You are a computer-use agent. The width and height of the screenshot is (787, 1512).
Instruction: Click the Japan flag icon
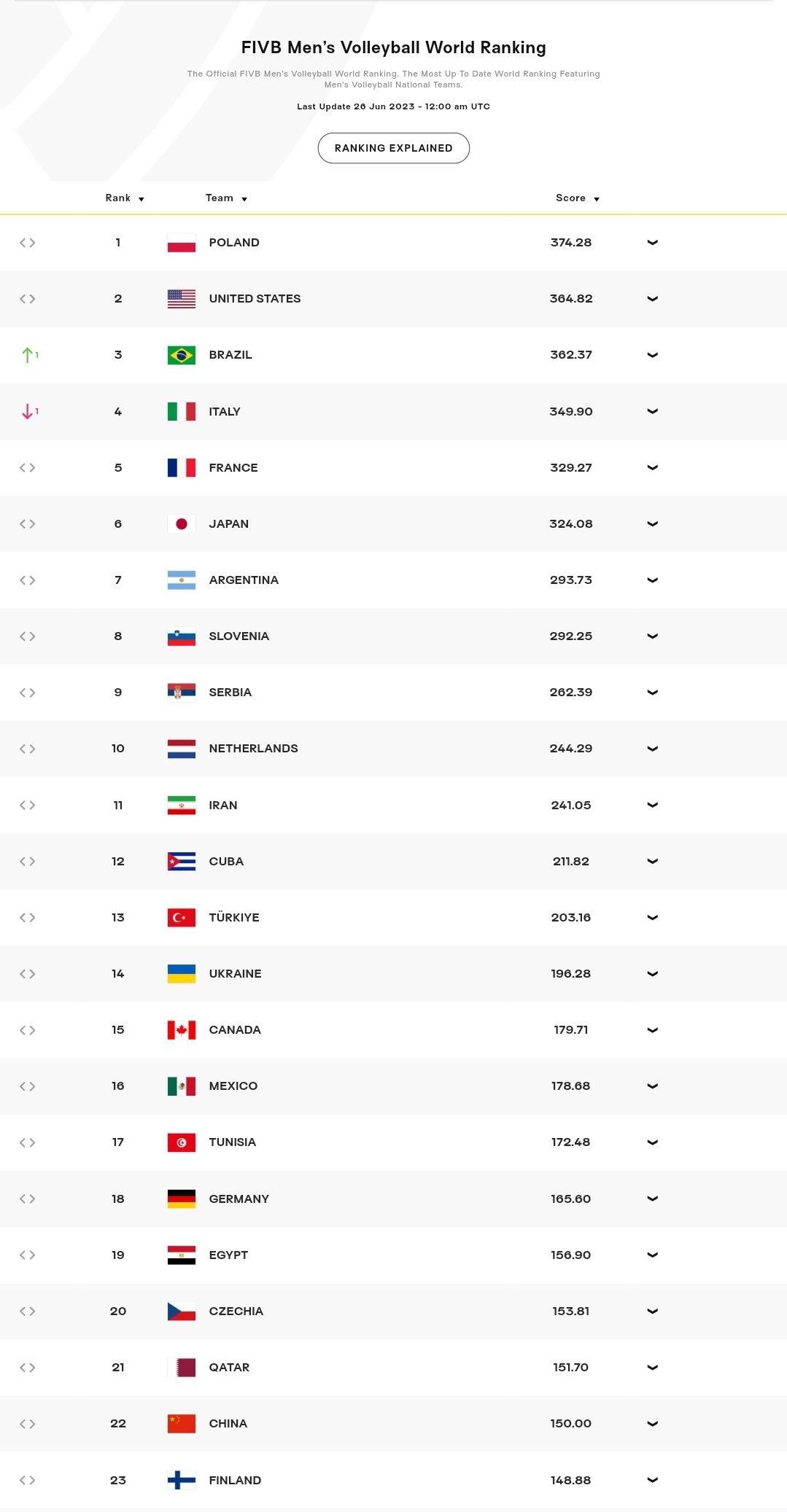coord(182,524)
